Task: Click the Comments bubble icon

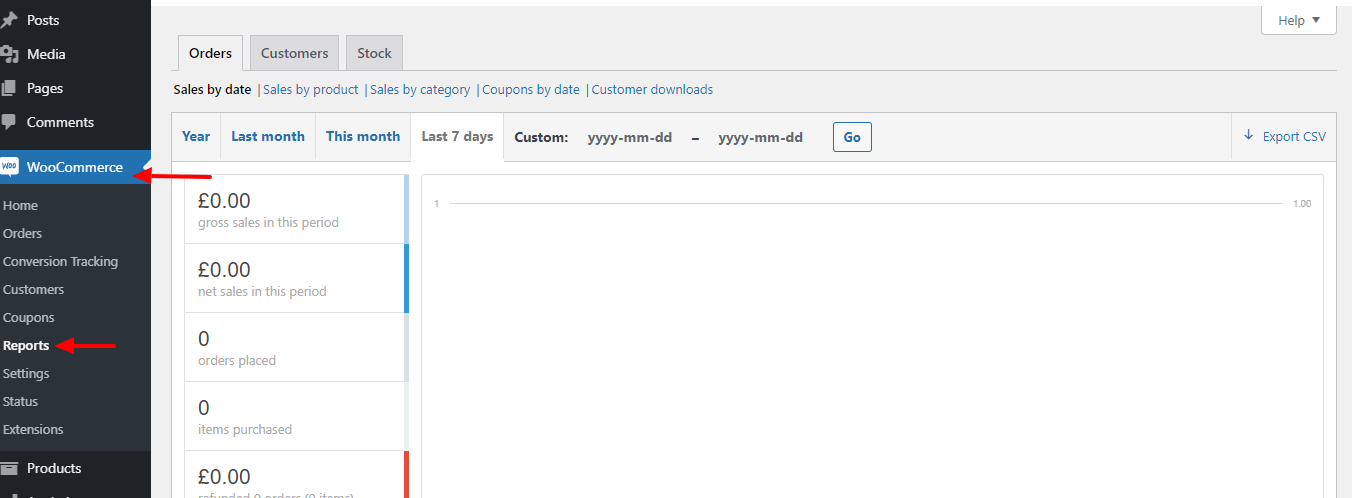Action: (x=9, y=122)
